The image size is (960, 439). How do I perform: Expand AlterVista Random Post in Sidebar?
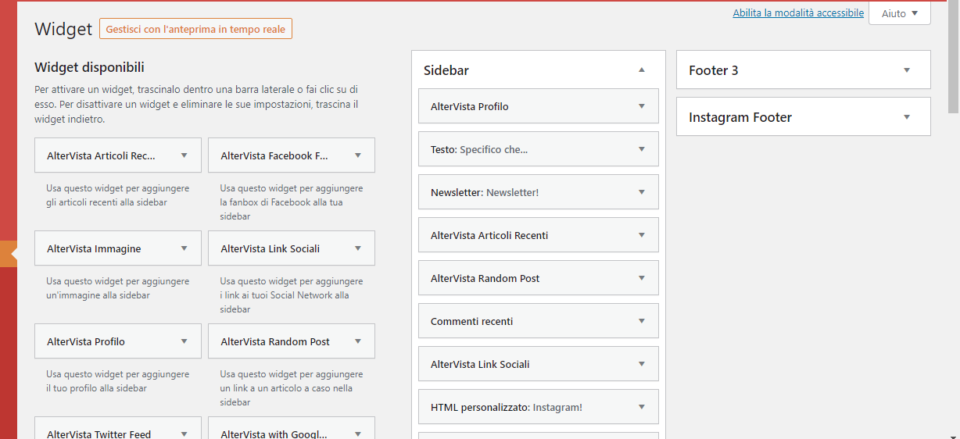641,278
